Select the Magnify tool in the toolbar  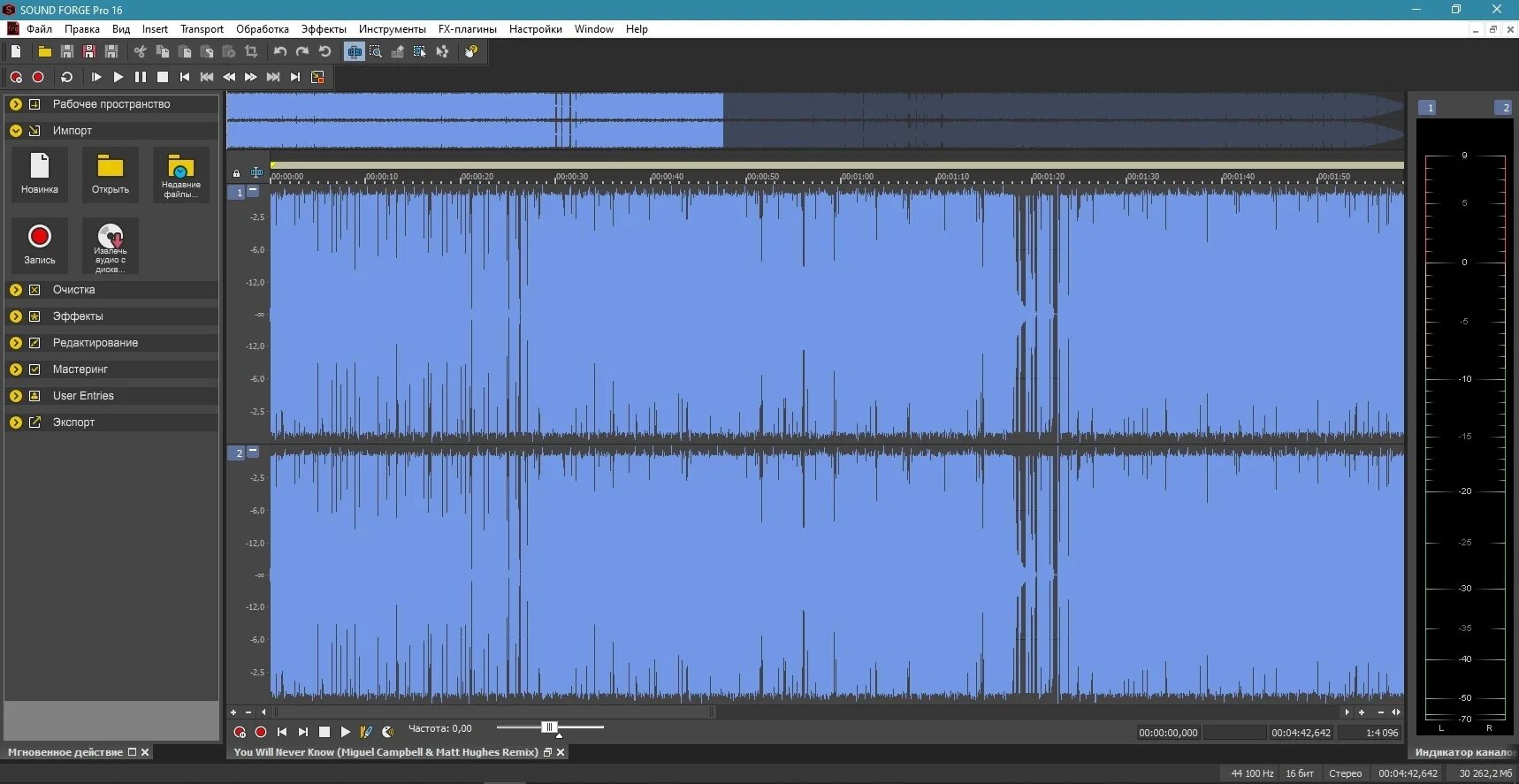376,51
